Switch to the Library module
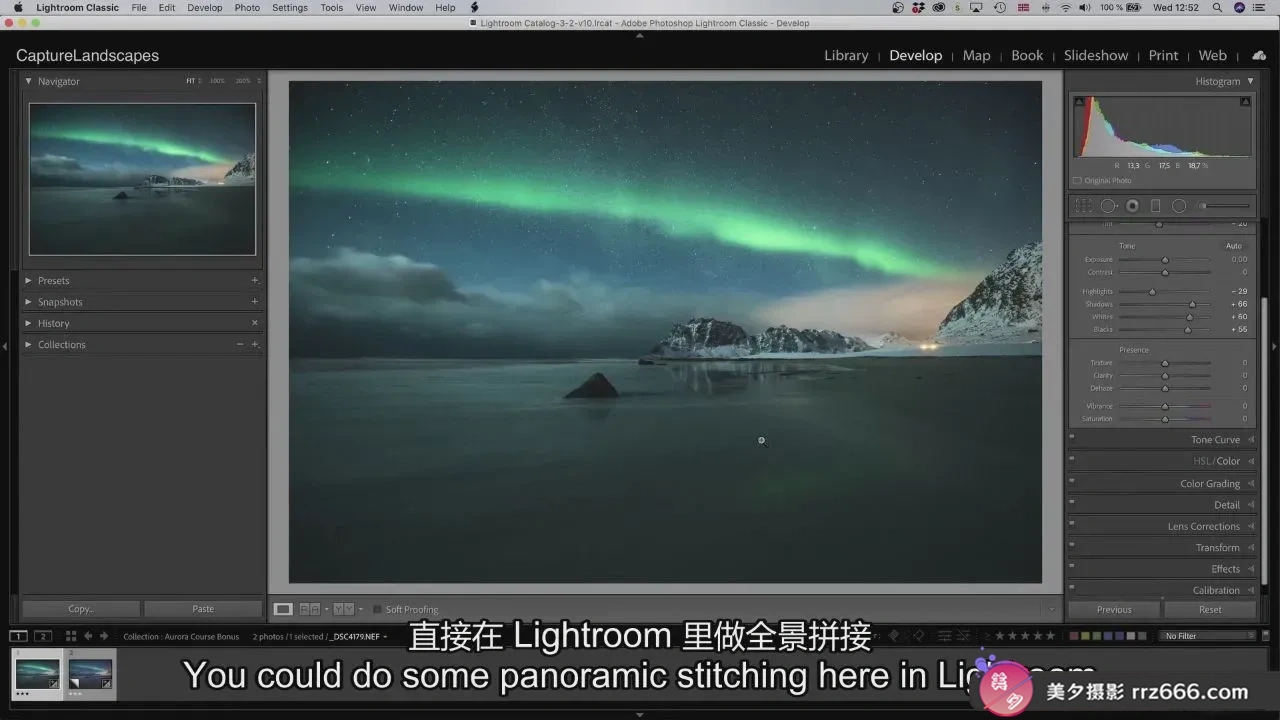Image resolution: width=1280 pixels, height=720 pixels. pyautogui.click(x=846, y=56)
